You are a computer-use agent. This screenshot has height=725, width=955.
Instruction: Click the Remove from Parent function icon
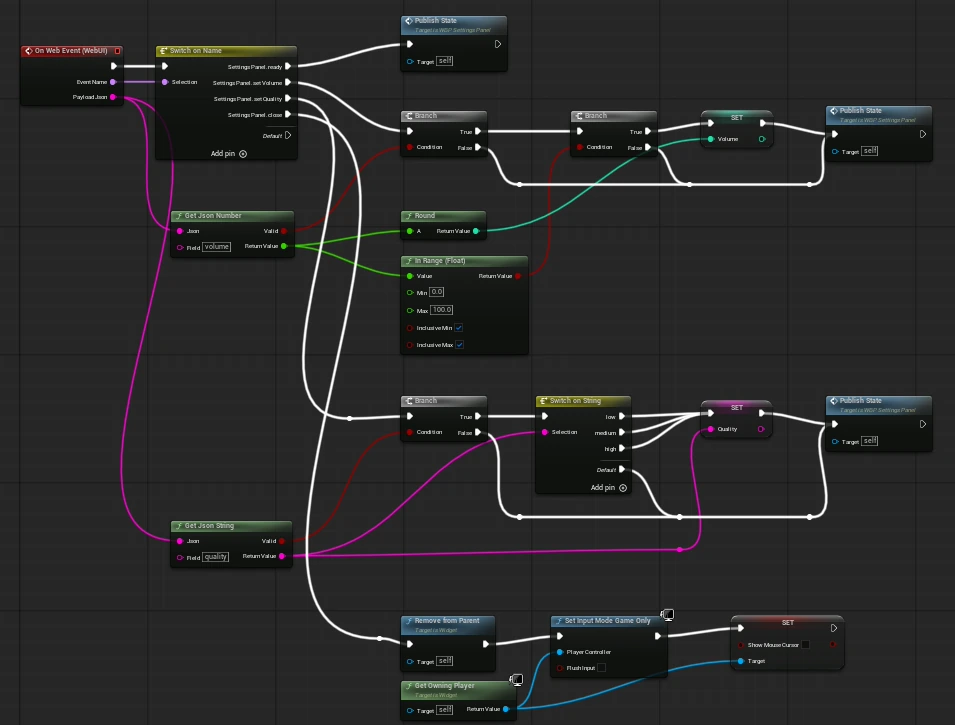409,621
